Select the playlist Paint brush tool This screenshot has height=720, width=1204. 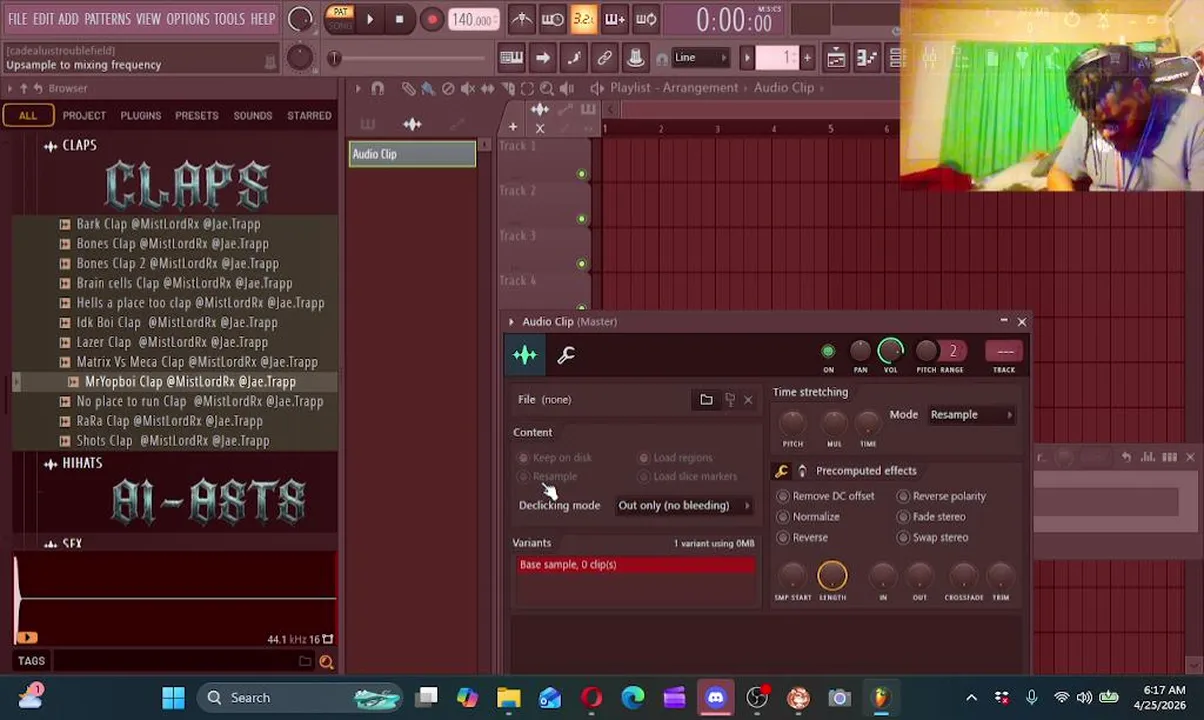(x=428, y=88)
